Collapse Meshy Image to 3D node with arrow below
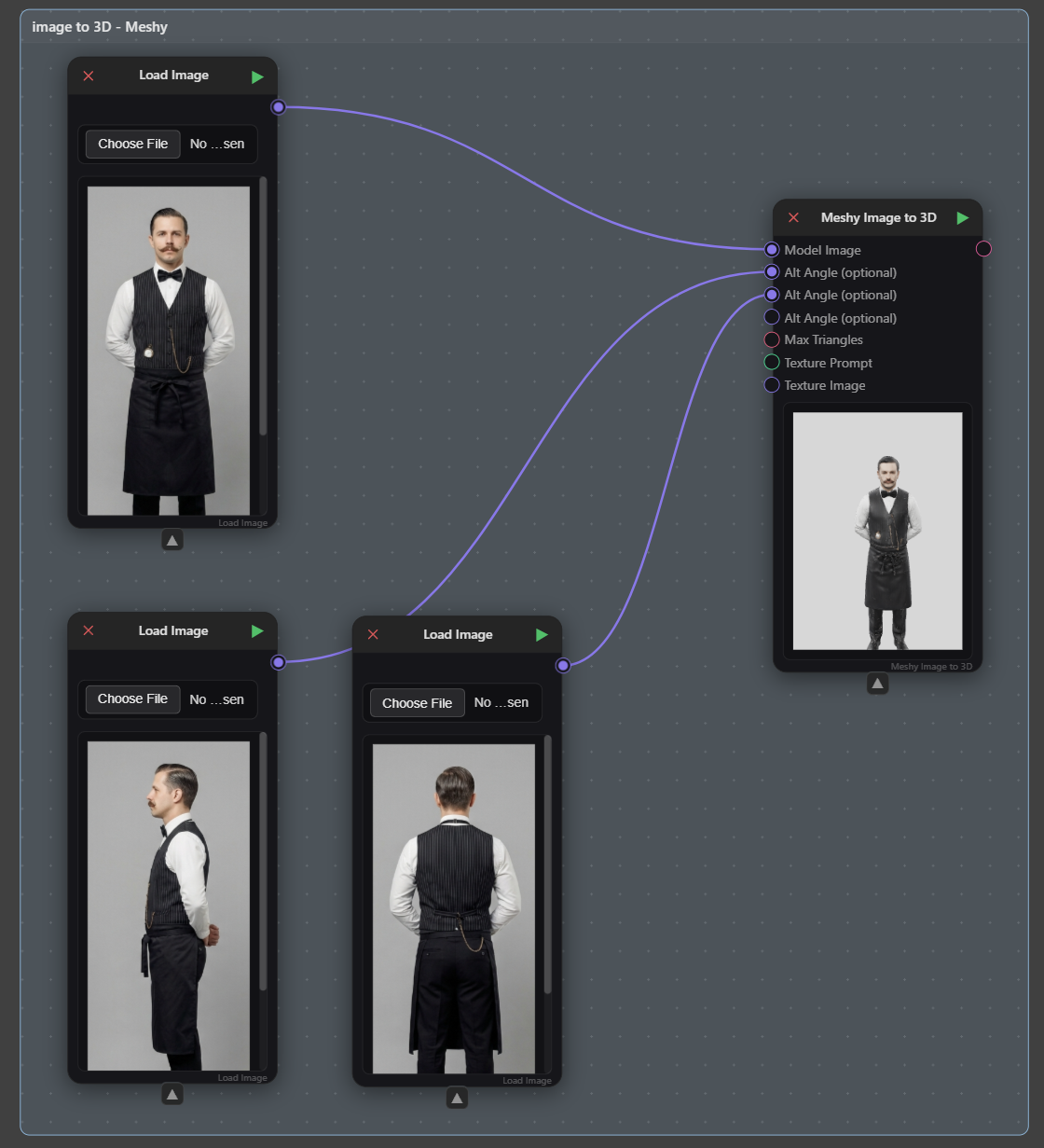This screenshot has height=1148, width=1044. tap(877, 684)
